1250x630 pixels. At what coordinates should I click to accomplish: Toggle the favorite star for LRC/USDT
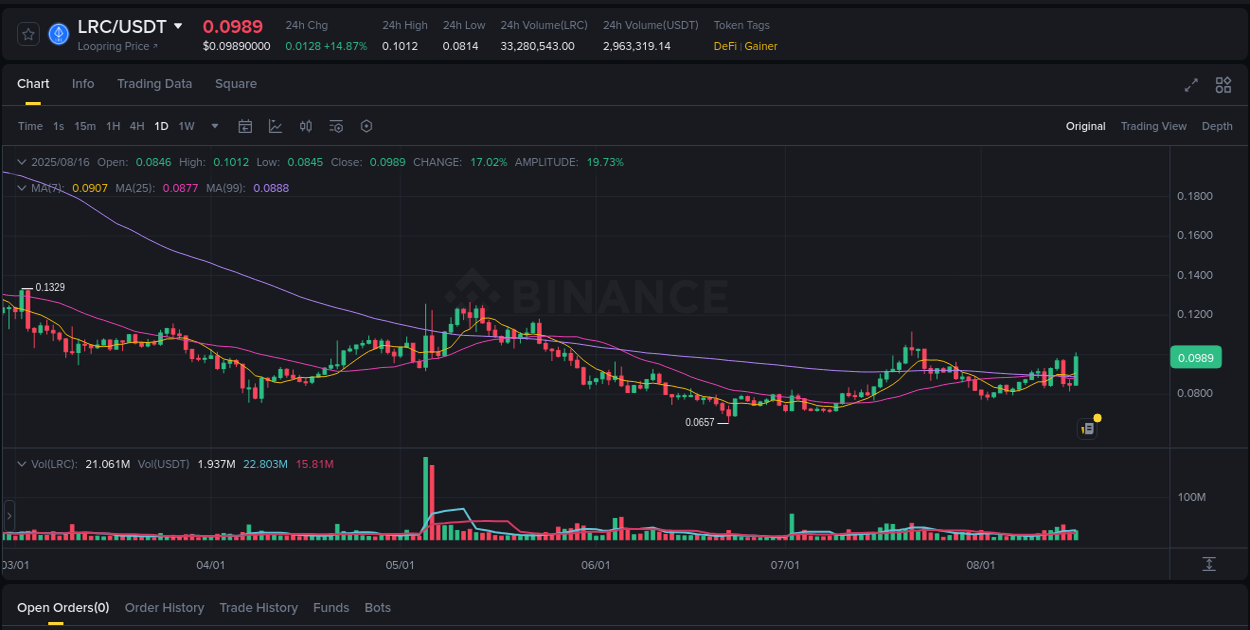click(27, 33)
